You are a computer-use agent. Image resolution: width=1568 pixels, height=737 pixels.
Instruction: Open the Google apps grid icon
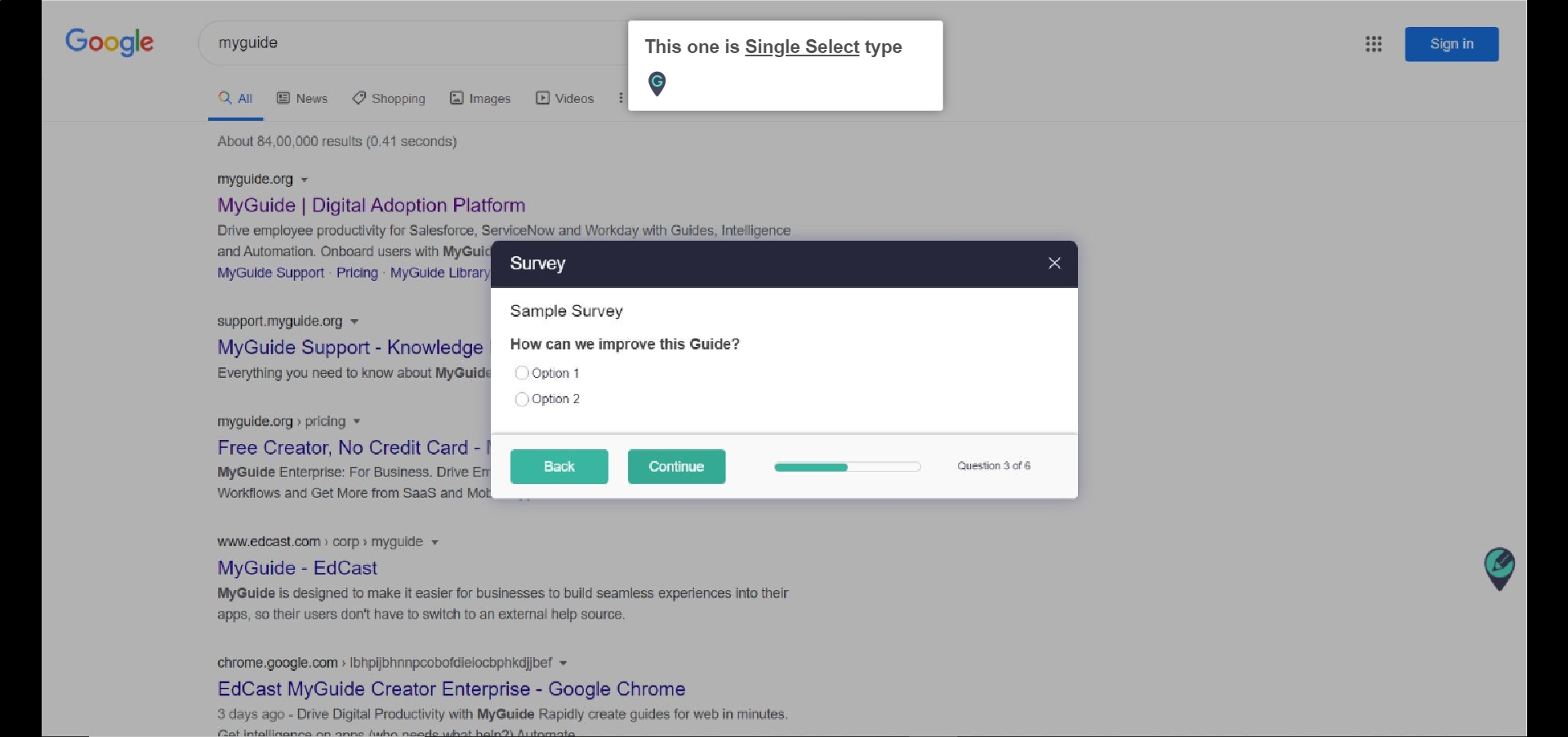(1374, 44)
